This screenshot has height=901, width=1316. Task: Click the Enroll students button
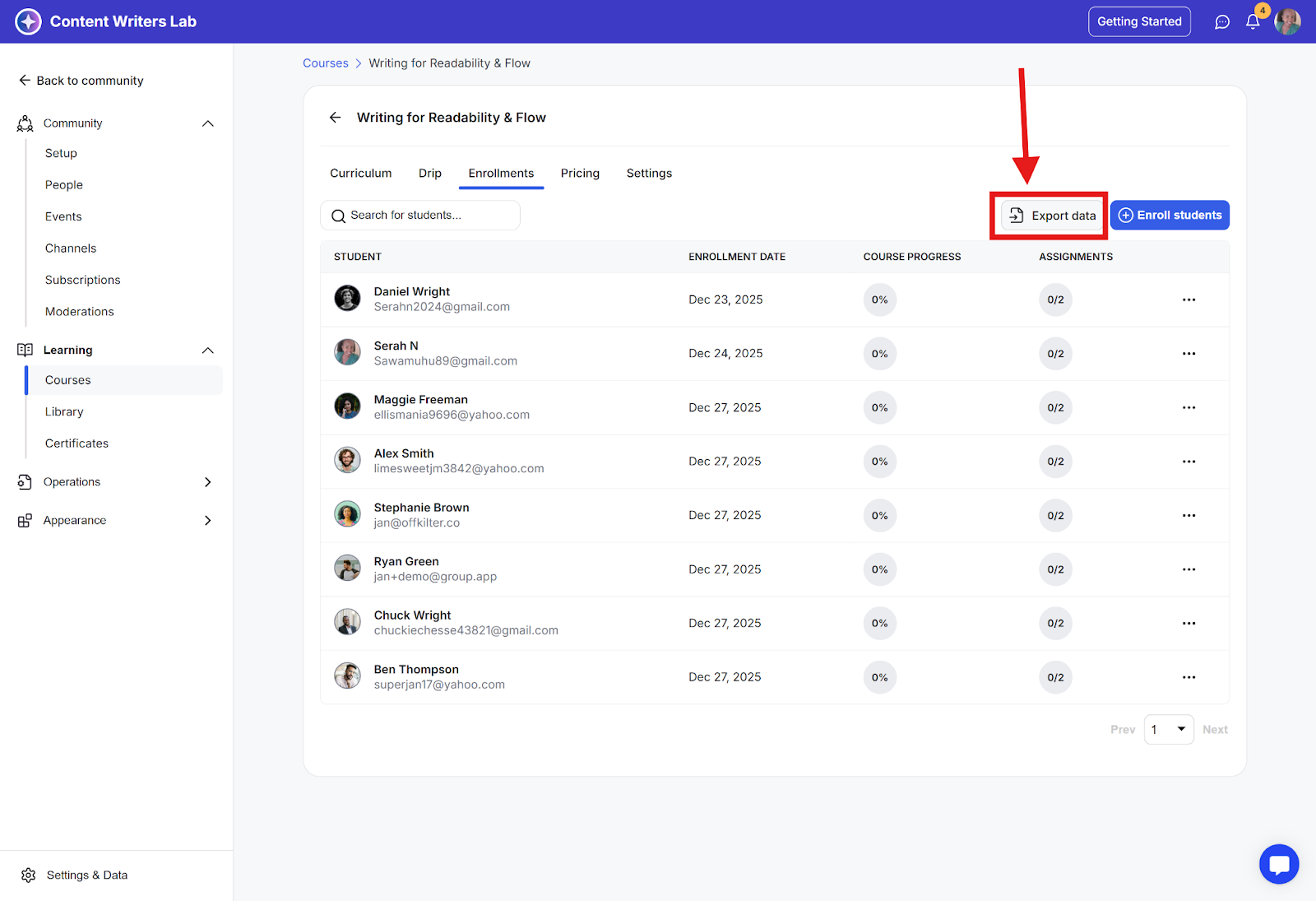(x=1170, y=216)
